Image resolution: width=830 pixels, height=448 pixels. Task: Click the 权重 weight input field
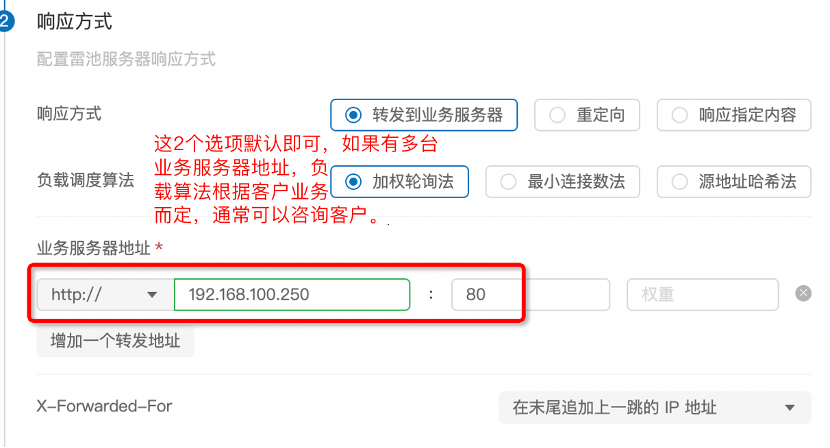coord(702,294)
